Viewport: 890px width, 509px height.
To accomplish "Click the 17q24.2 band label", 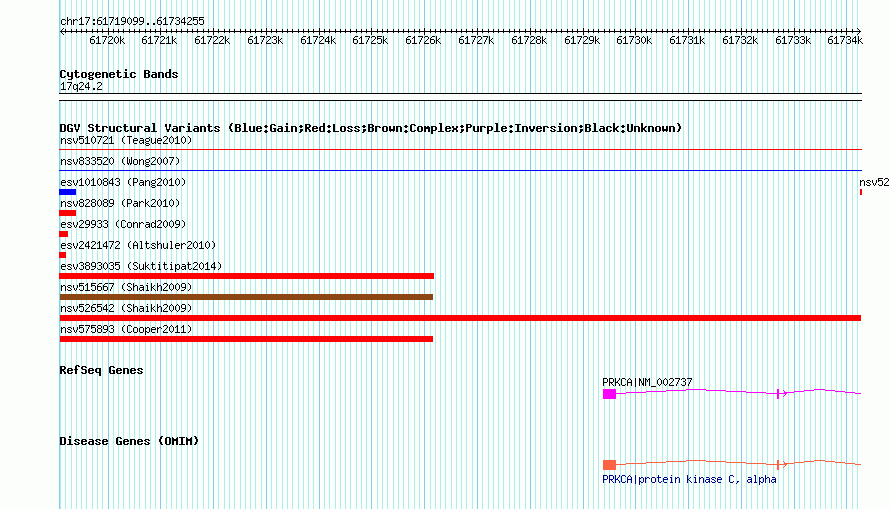I will 81,87.
